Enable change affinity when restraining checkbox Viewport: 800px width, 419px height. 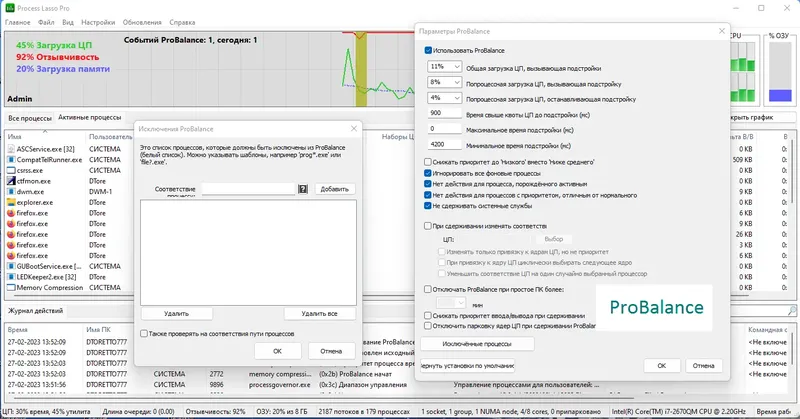428,226
